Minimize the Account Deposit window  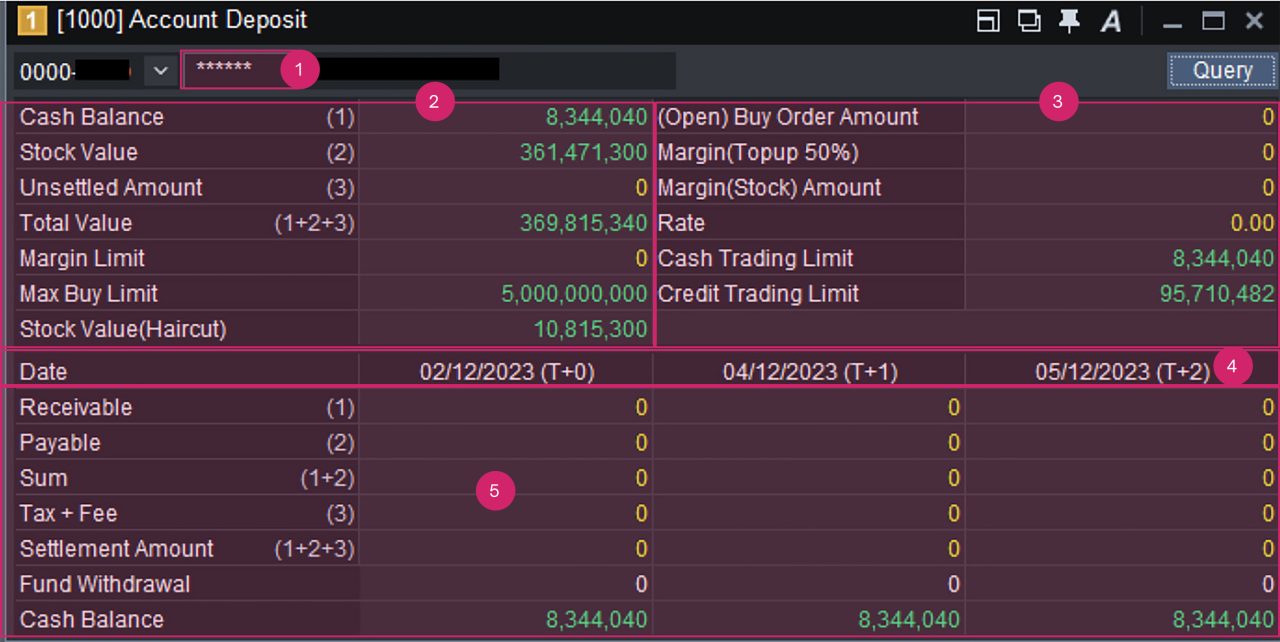pos(1172,22)
